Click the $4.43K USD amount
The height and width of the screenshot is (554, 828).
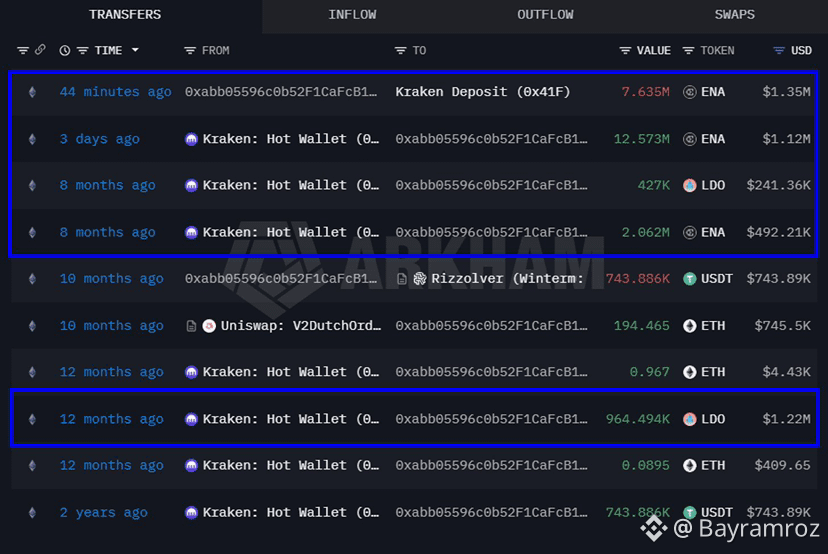(786, 372)
